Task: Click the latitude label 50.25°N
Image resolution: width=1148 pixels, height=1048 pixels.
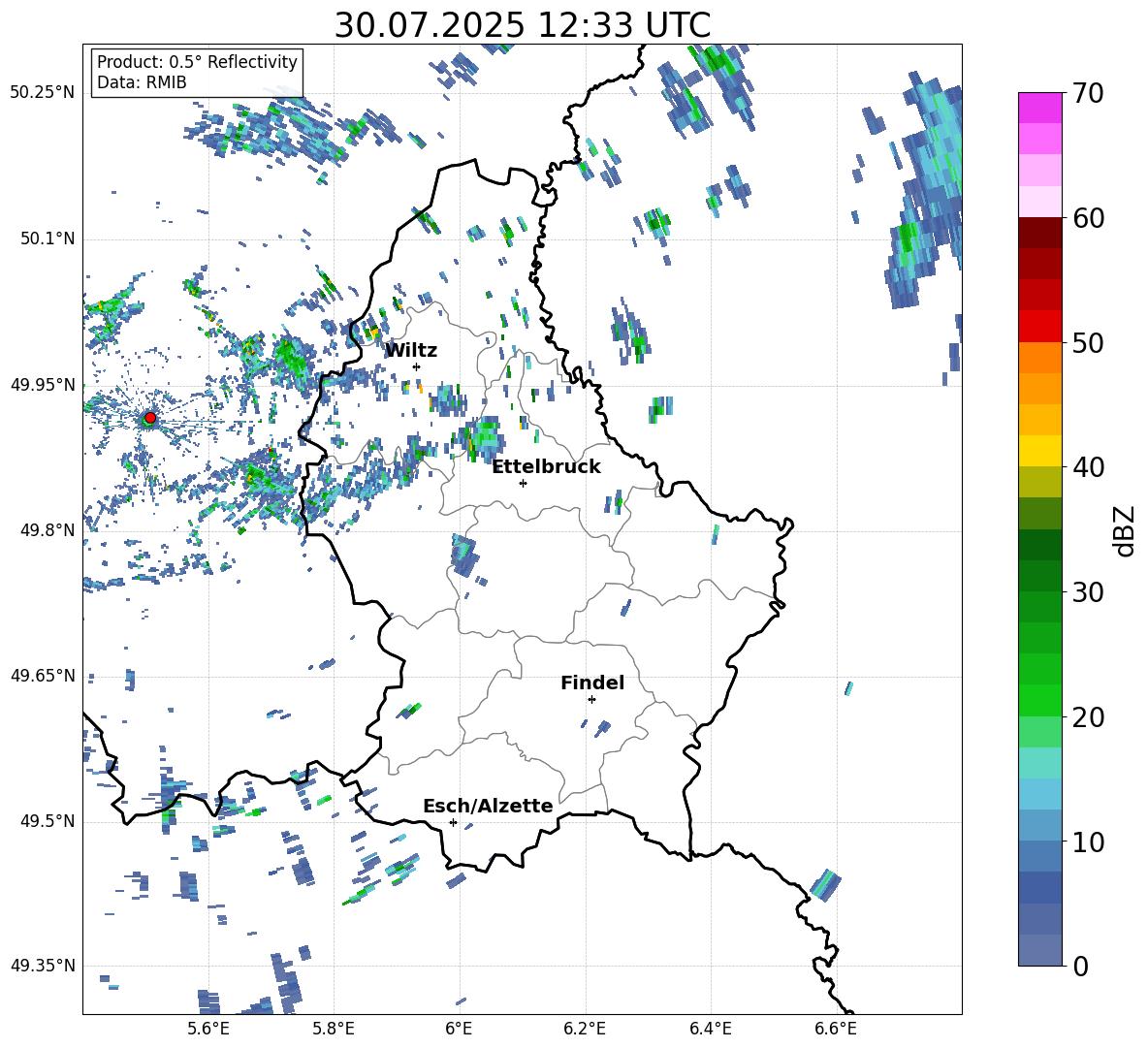Action: pos(43,93)
